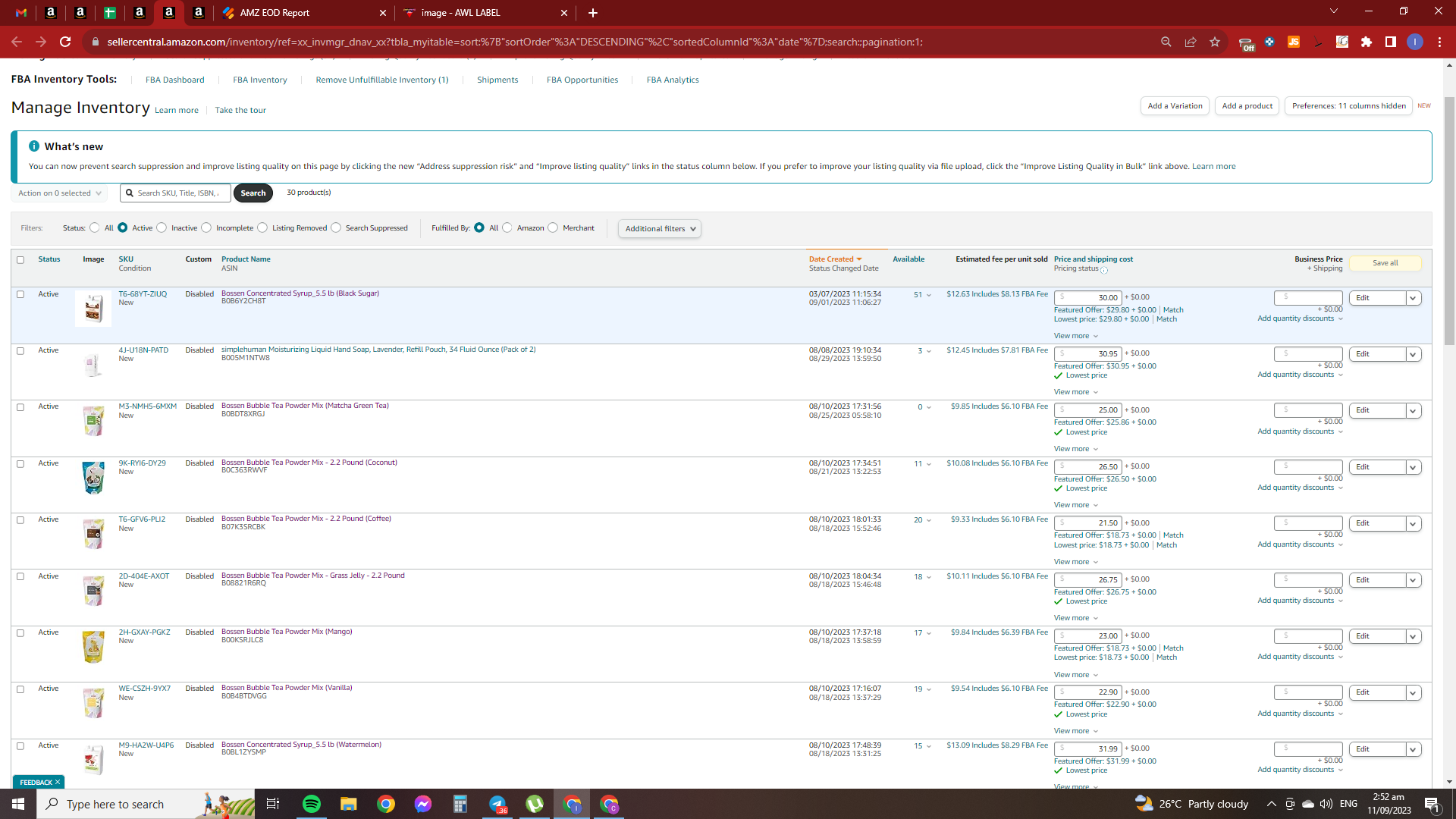Open uTorrent from the taskbar

coord(535,804)
